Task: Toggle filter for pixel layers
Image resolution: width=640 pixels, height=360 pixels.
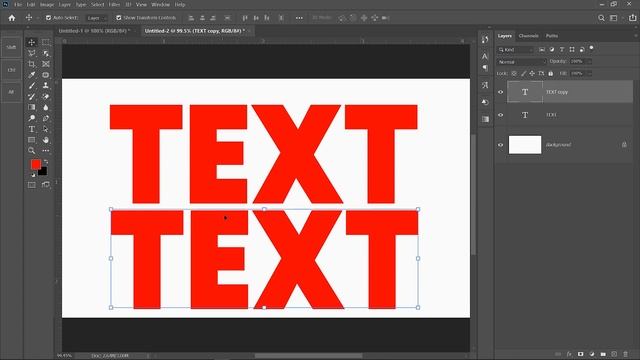Action: click(542, 49)
